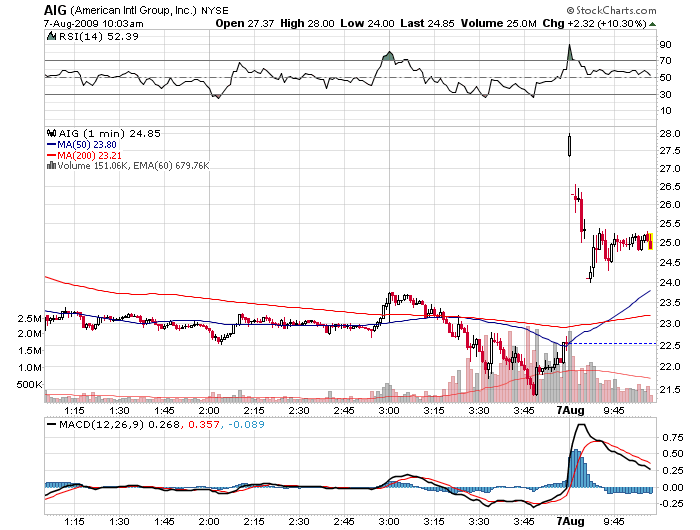Click the 26.5 price axis label
The width and height of the screenshot is (700, 530).
[x=670, y=187]
